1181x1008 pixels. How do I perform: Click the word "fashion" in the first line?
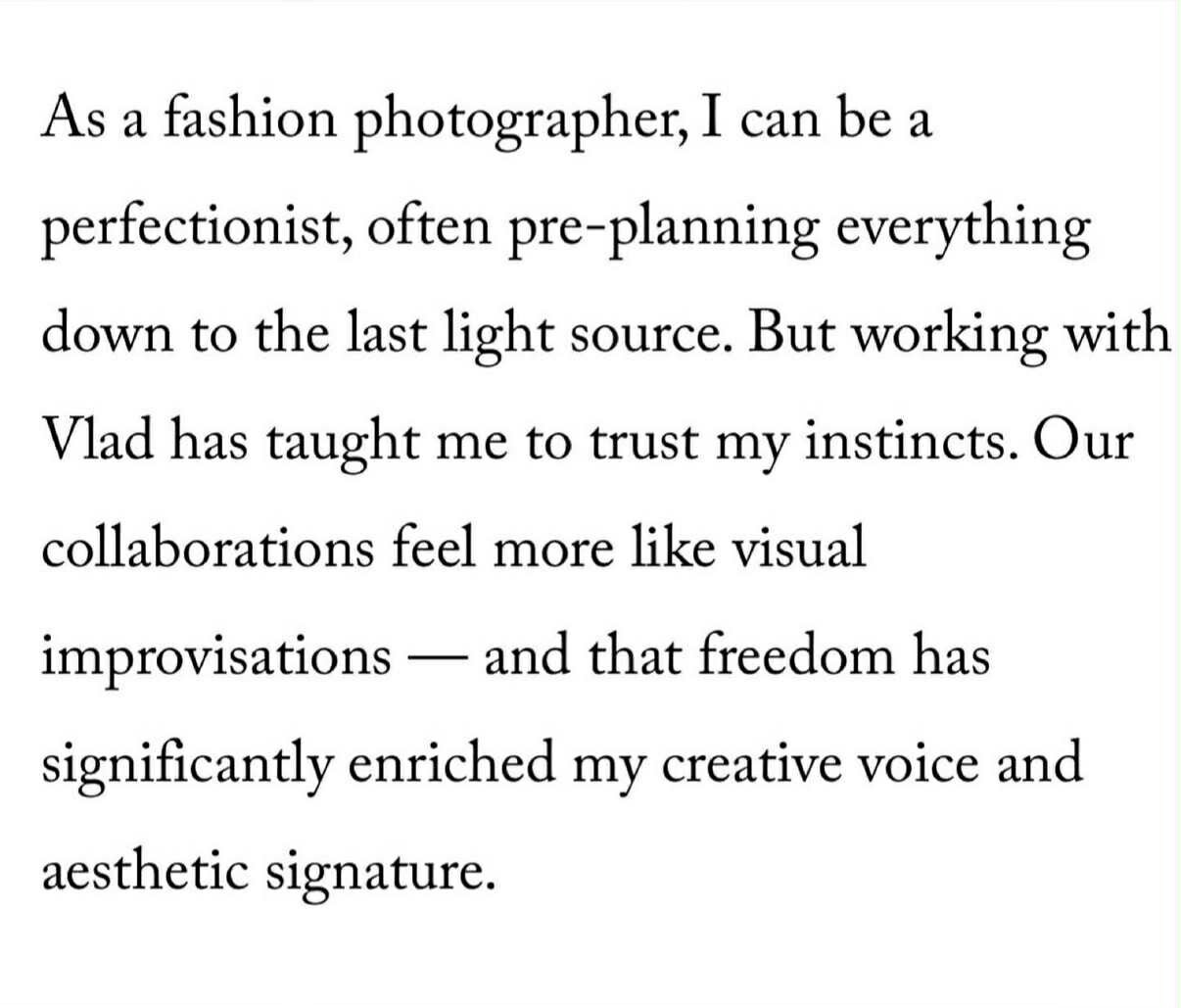click(248, 120)
